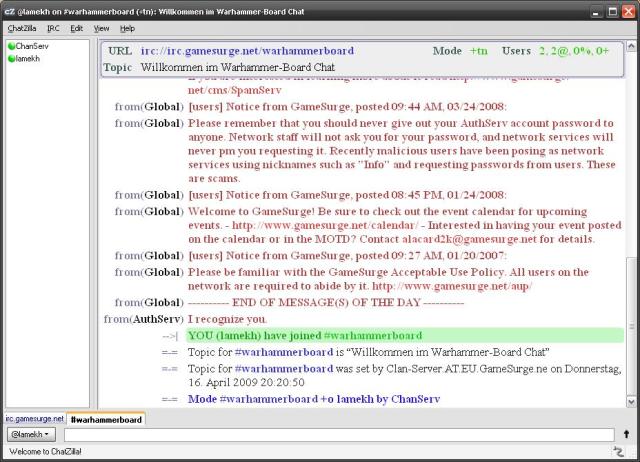This screenshot has width=640, height=462.
Task: Switch to the irc.gamesurge.net tab
Action: pos(35,419)
